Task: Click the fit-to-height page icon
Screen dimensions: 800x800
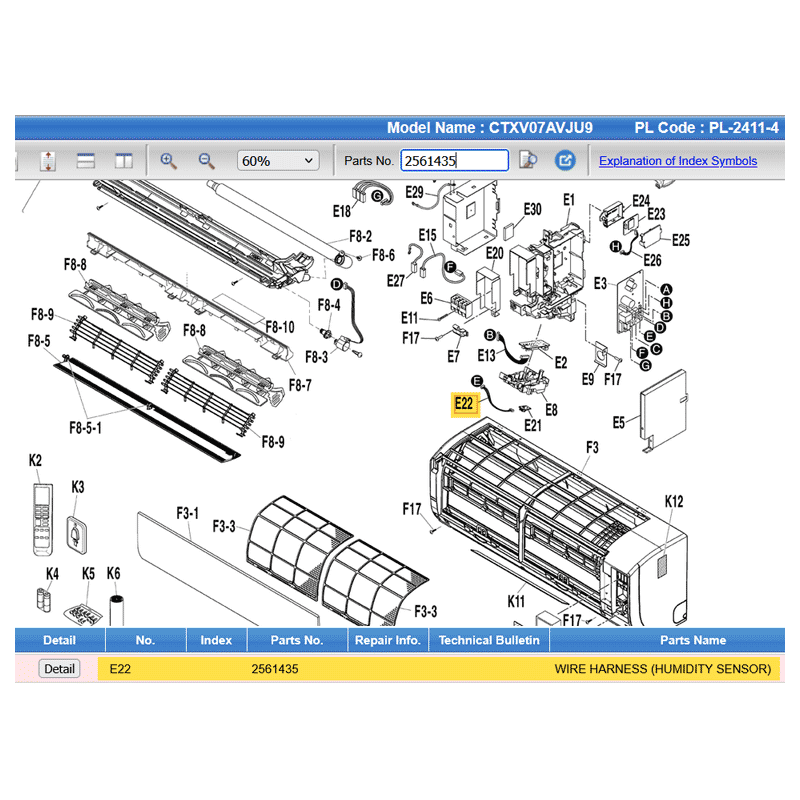Action: pyautogui.click(x=47, y=161)
